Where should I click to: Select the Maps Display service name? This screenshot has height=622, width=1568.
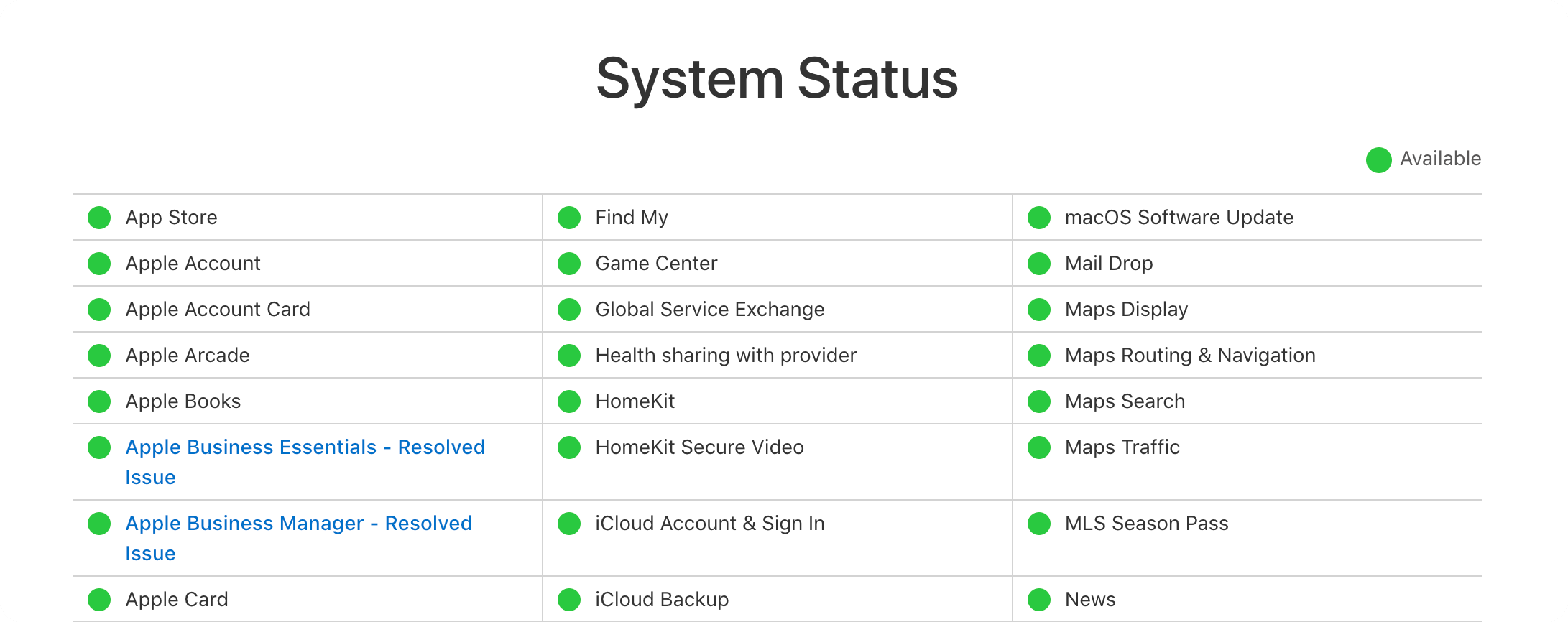[1126, 310]
